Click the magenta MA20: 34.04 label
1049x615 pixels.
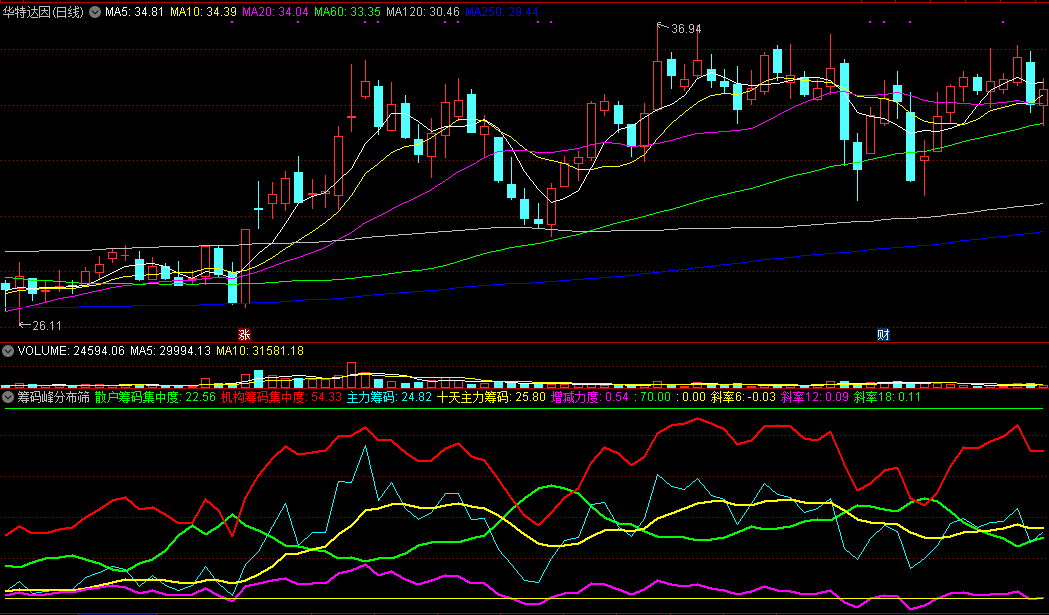pos(276,12)
